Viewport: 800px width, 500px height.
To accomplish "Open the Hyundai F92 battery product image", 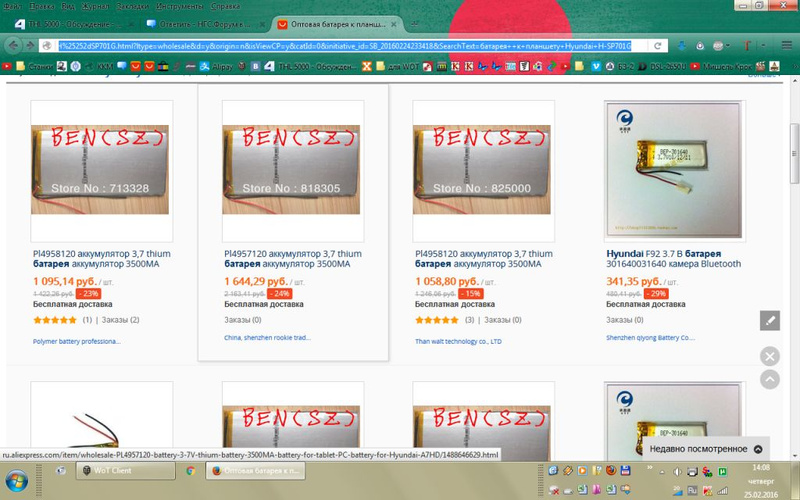I will click(673, 170).
